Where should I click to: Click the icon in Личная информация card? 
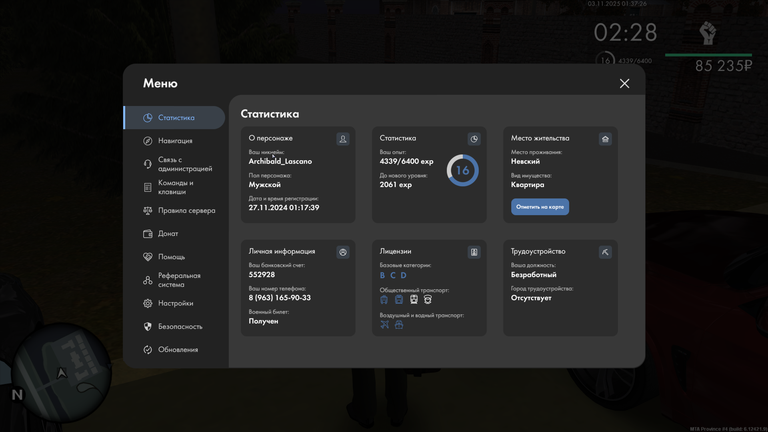(343, 252)
